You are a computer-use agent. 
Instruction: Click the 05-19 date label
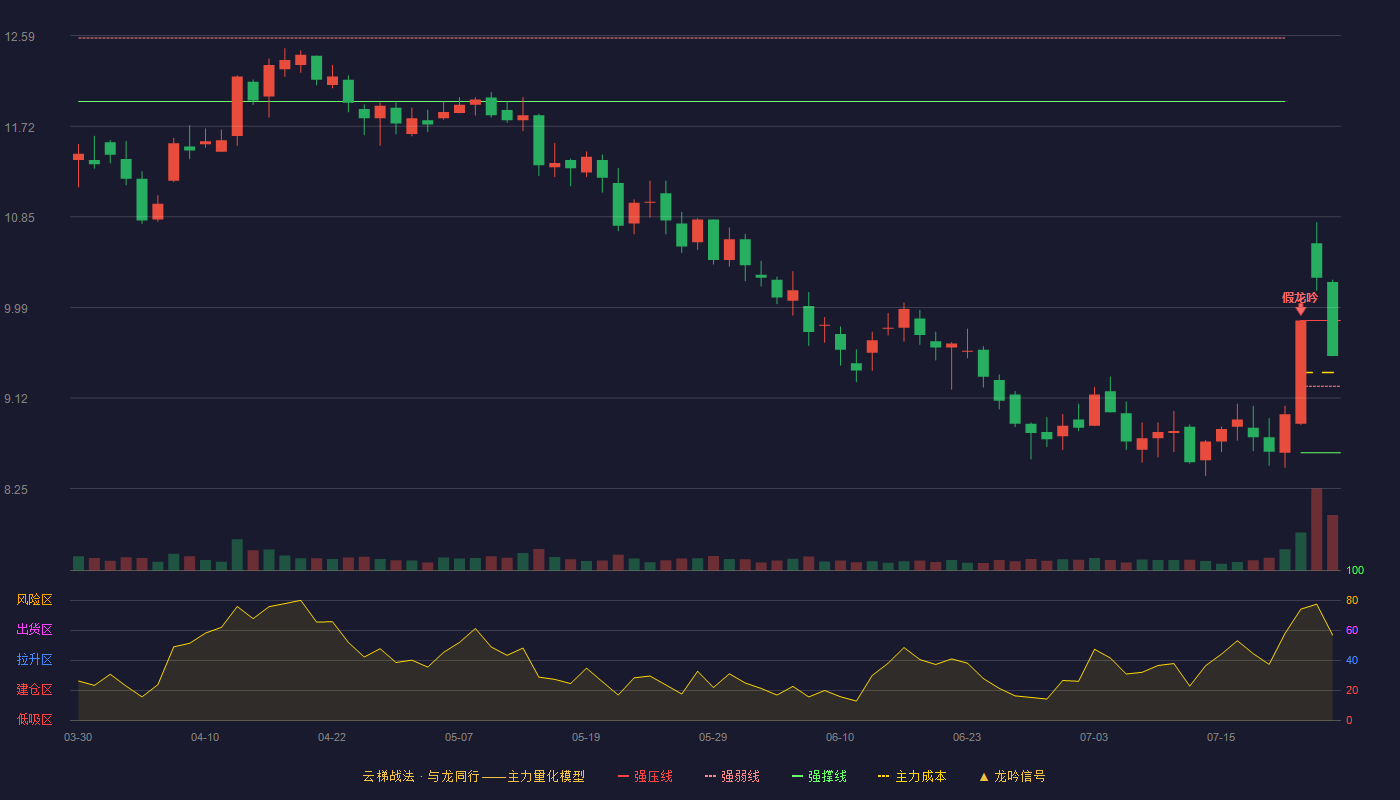[586, 737]
